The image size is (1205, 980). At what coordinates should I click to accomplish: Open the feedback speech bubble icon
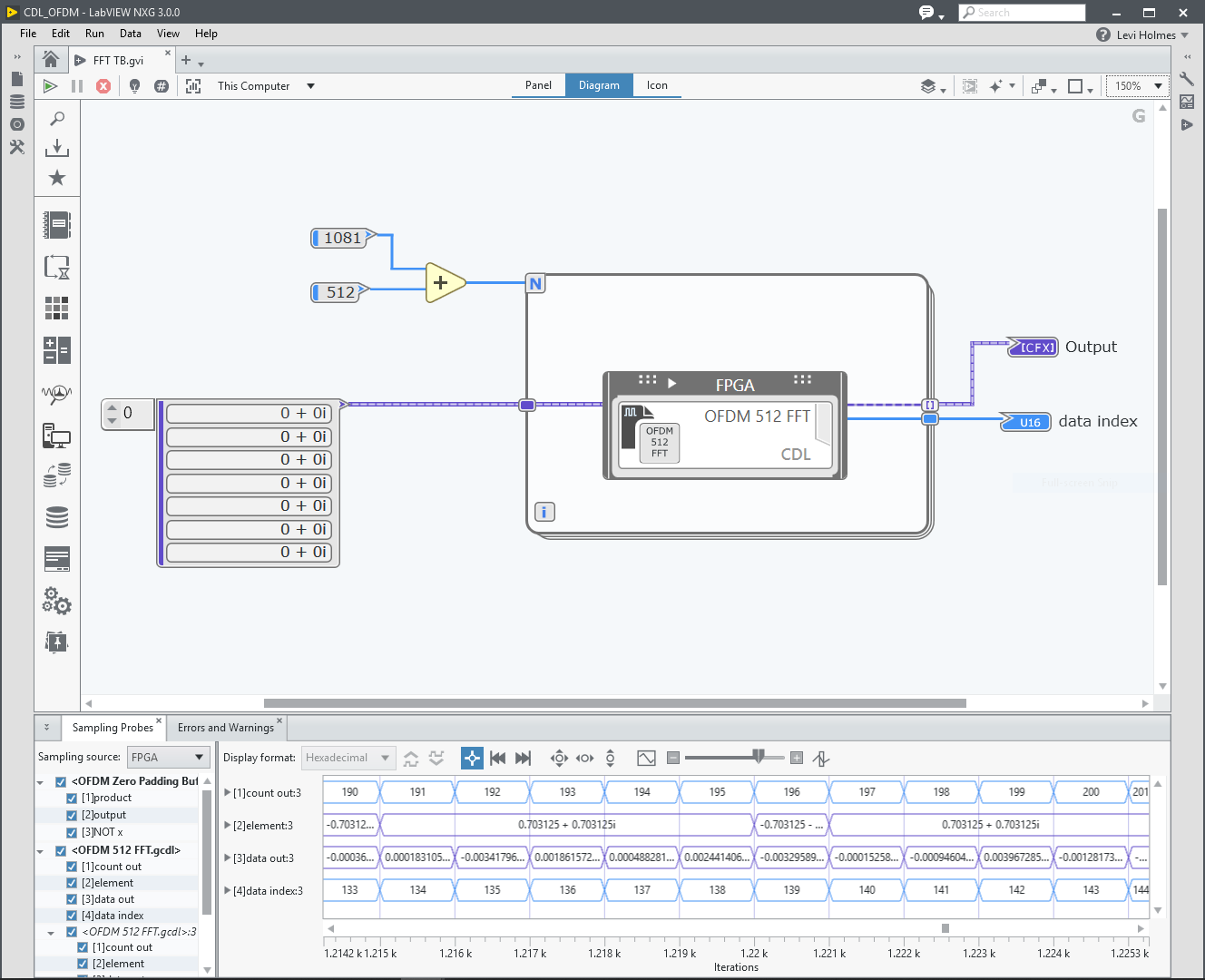926,12
